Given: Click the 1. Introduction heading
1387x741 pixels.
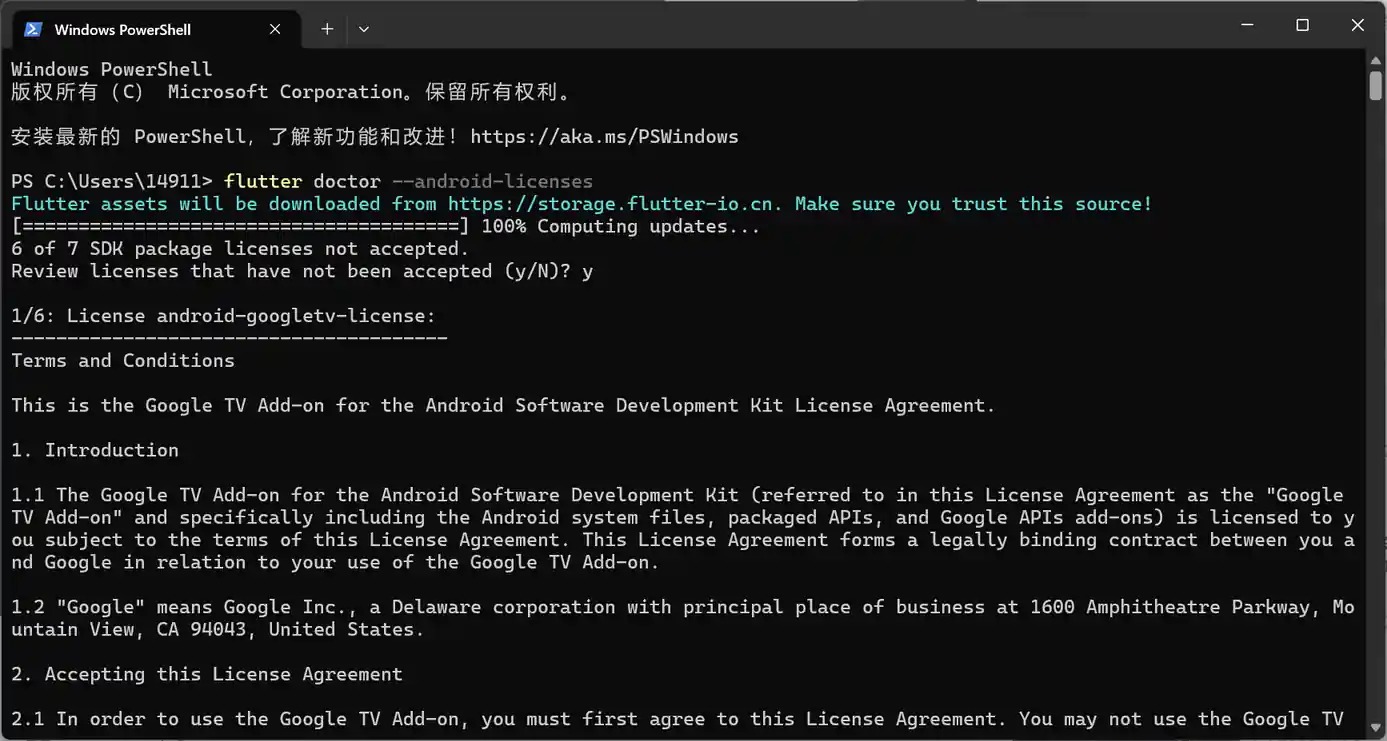Looking at the screenshot, I should tap(94, 449).
